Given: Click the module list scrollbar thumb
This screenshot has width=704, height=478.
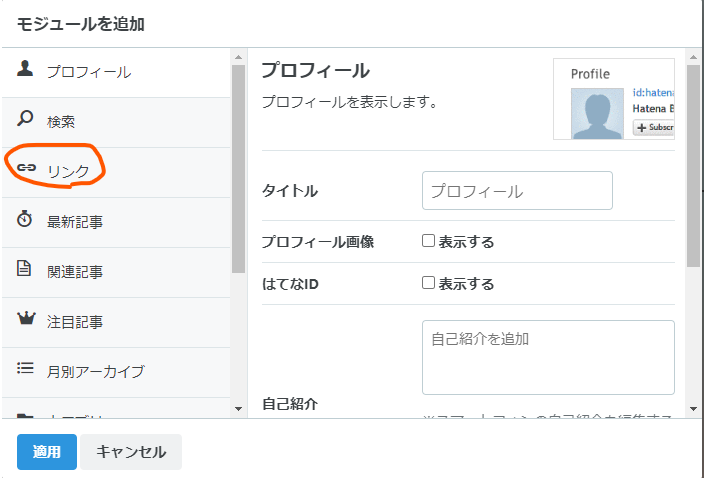Looking at the screenshot, I should point(238,169).
